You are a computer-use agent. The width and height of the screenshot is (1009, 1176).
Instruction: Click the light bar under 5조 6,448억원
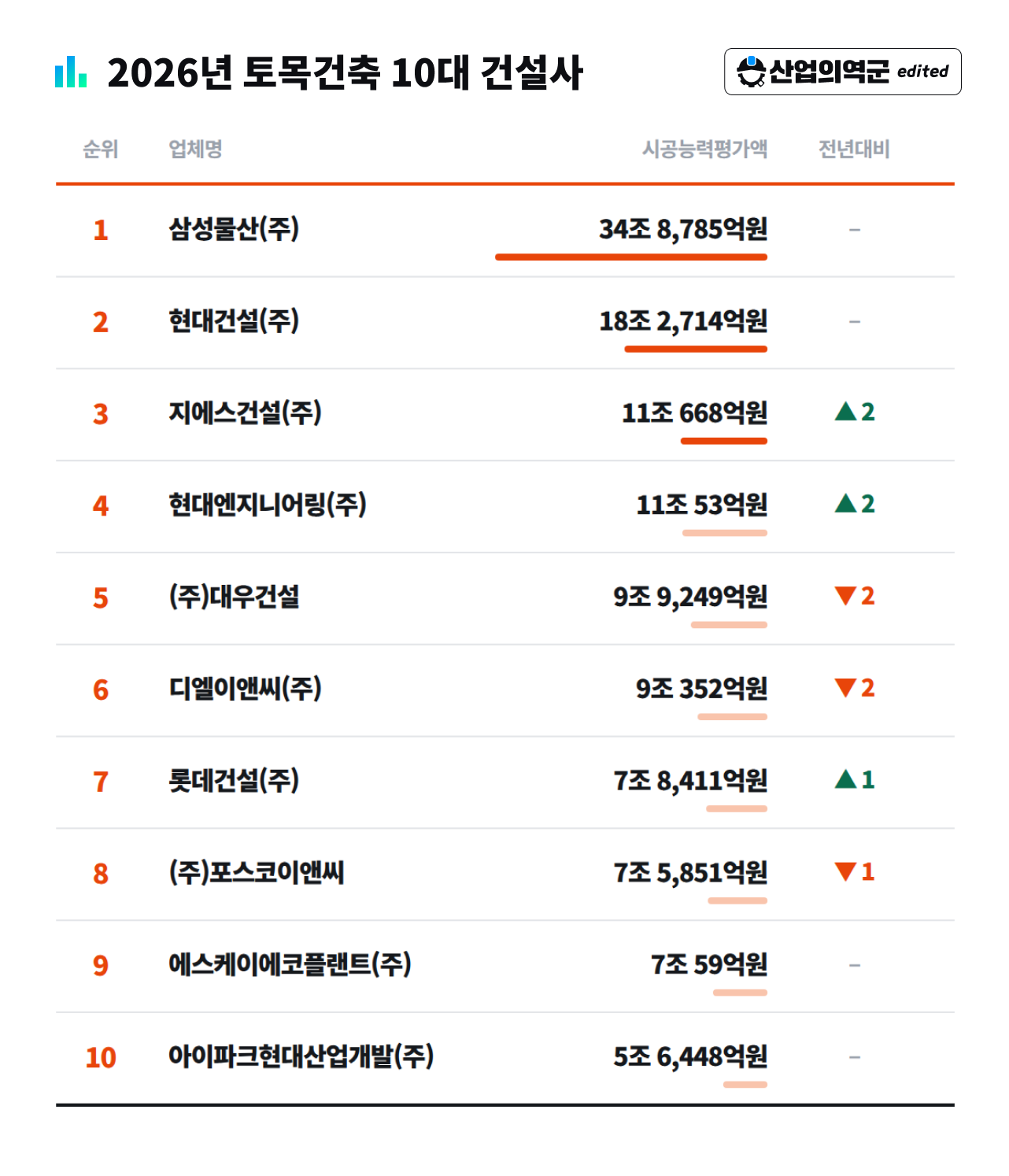[x=745, y=1085]
